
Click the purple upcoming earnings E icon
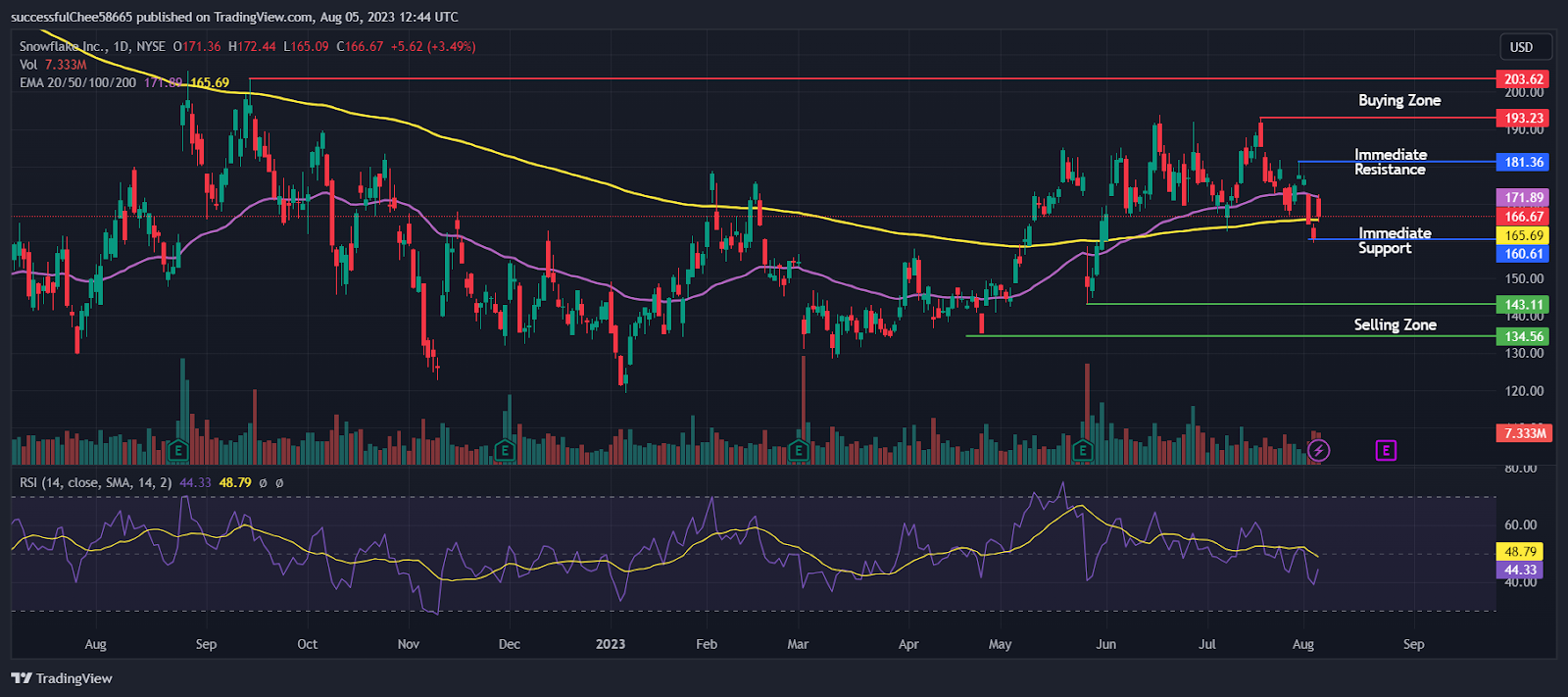click(x=1386, y=450)
